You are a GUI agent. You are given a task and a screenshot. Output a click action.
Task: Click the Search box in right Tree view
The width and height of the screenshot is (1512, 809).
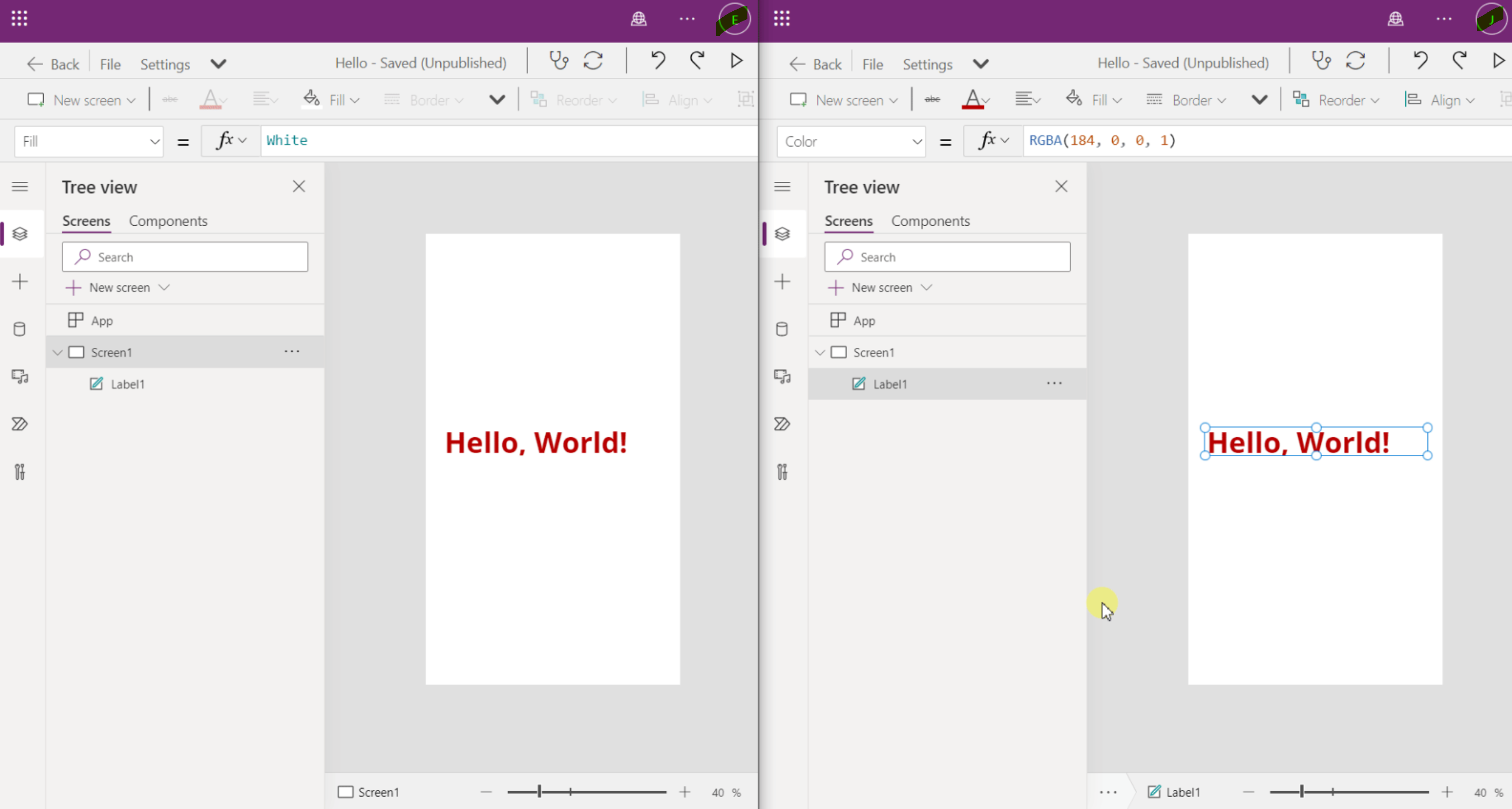tap(947, 257)
